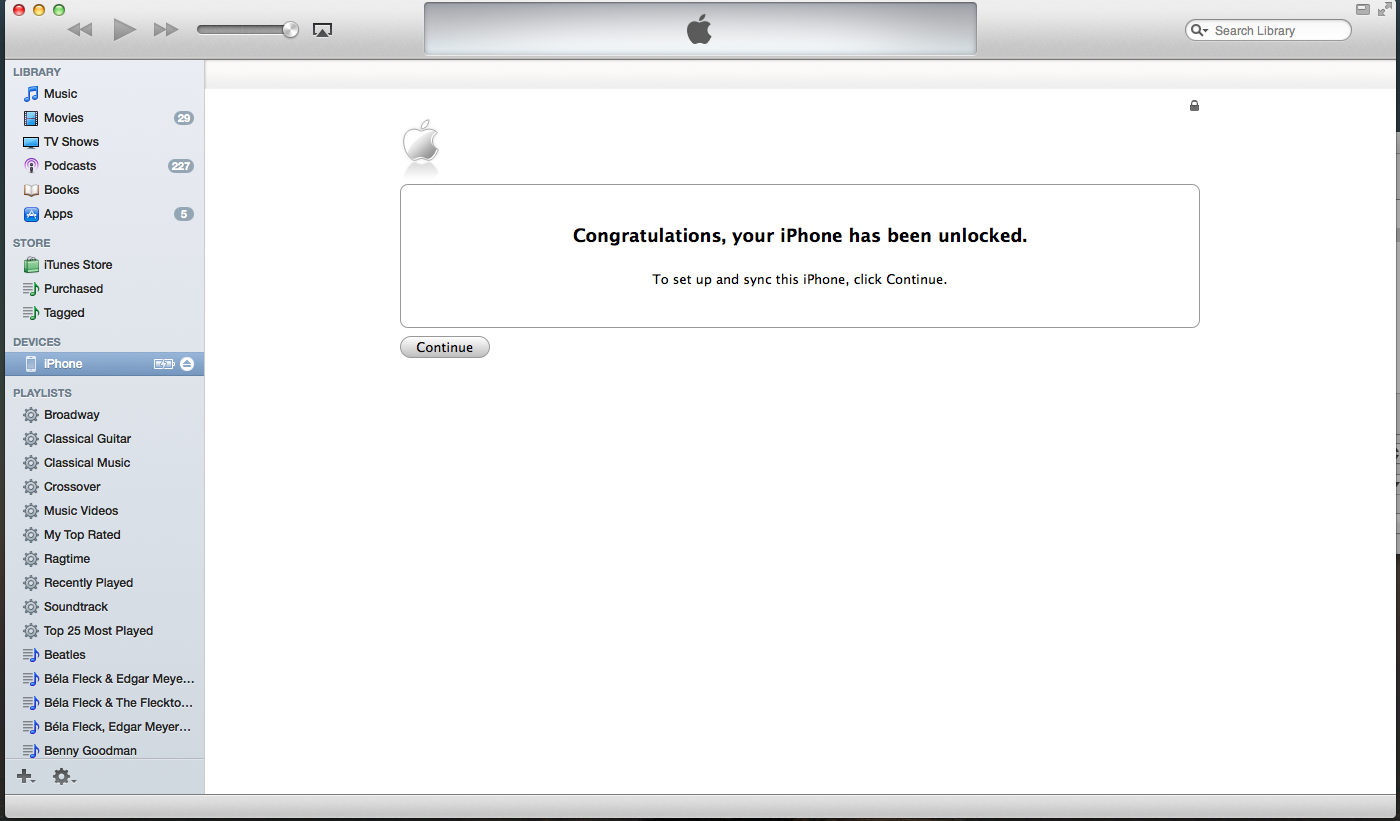Select the Beatles playlist

click(x=103, y=655)
